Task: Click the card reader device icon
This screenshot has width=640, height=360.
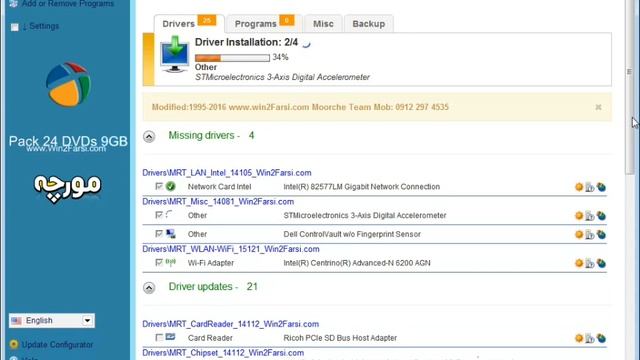Action: tap(171, 337)
